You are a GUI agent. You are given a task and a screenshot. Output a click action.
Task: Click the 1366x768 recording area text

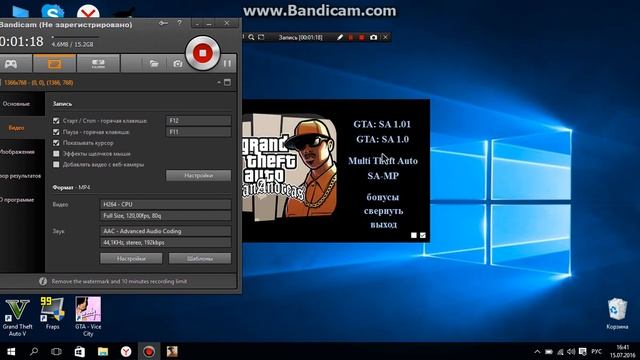(39, 83)
